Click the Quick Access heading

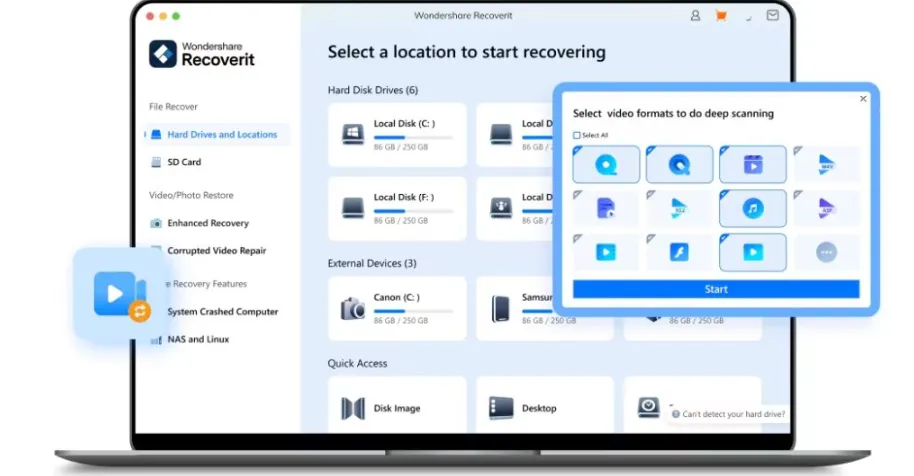click(357, 364)
